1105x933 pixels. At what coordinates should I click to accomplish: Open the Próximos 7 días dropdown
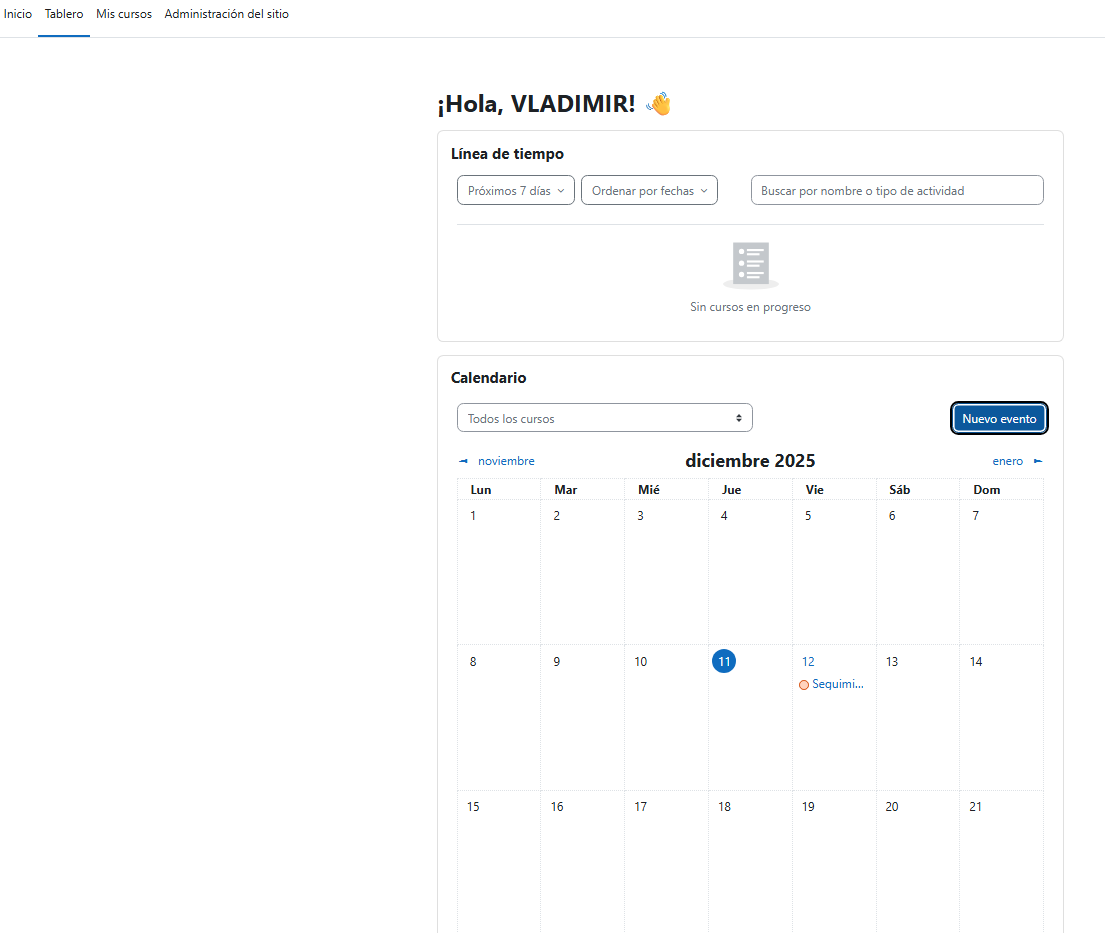516,191
